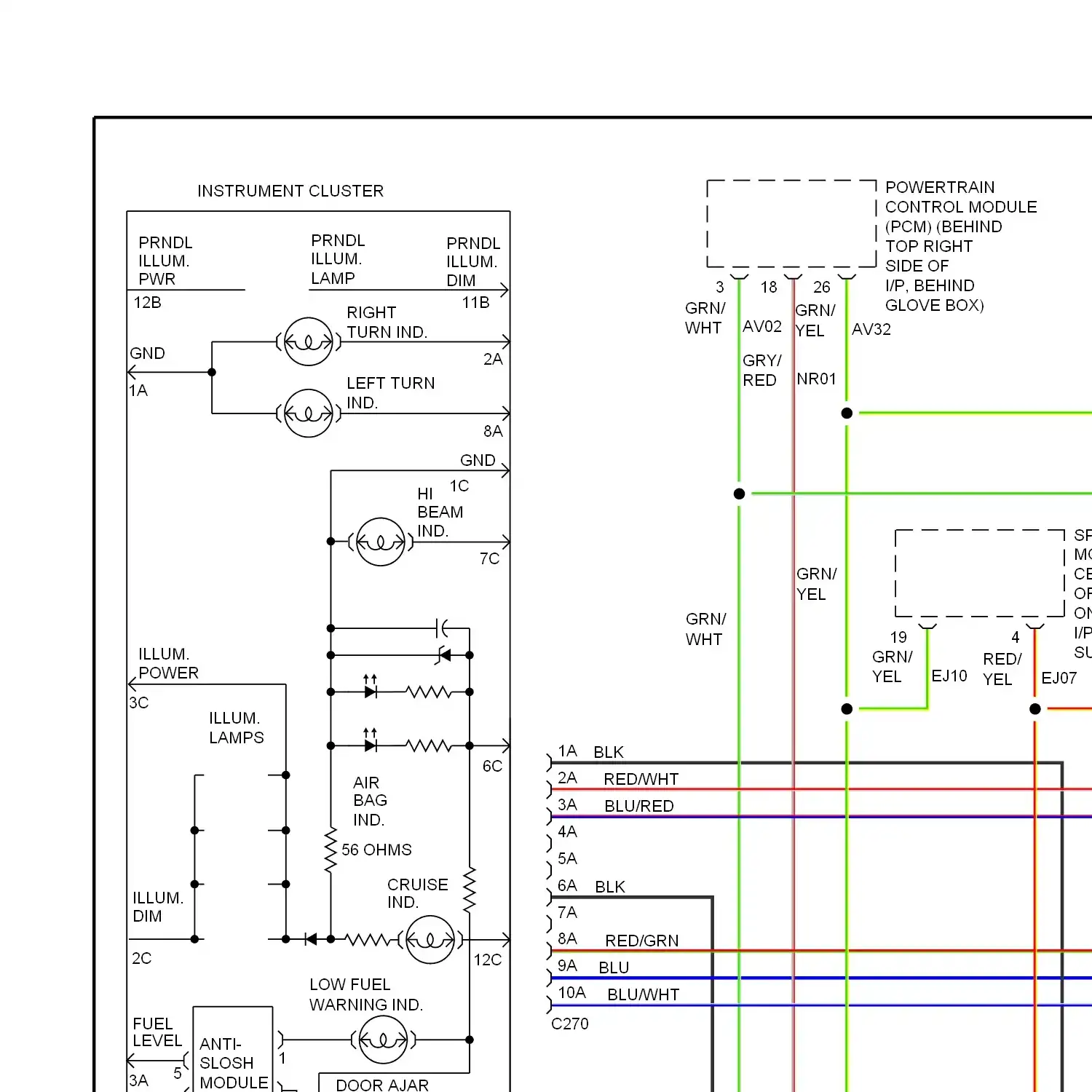Image resolution: width=1092 pixels, height=1092 pixels.
Task: Select the 56 OHMS text
Action: pyautogui.click(x=376, y=850)
